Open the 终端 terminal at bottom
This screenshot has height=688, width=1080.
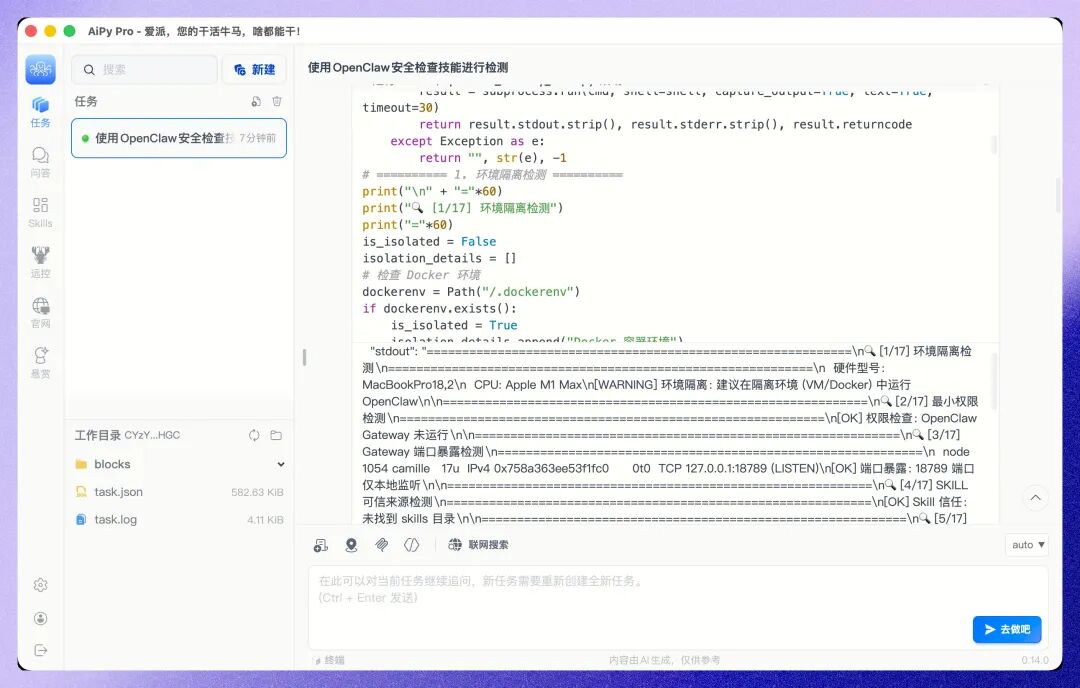click(x=329, y=660)
